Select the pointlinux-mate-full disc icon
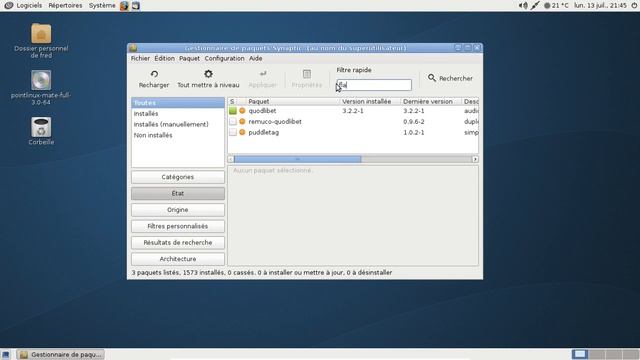Viewport: 640px width, 360px height. pyautogui.click(x=41, y=88)
